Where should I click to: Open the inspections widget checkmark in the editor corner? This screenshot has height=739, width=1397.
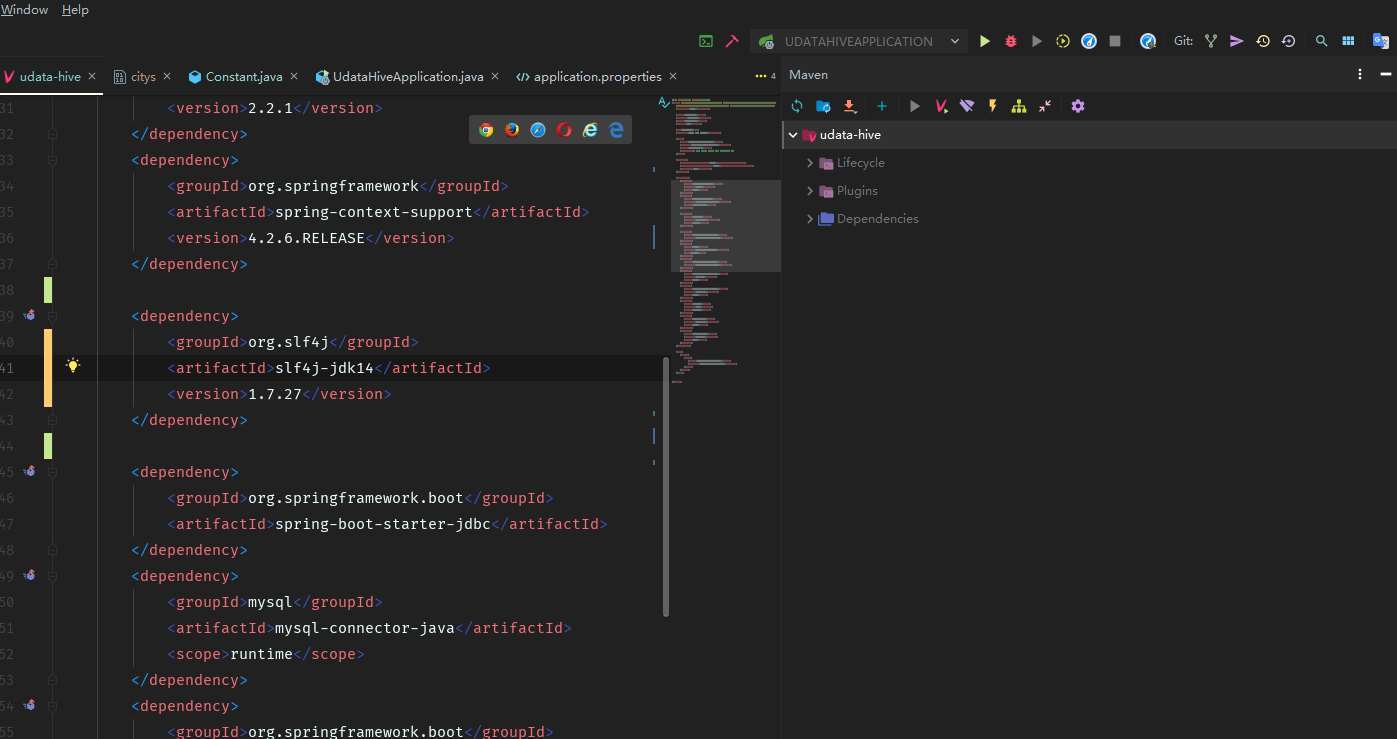coord(664,102)
